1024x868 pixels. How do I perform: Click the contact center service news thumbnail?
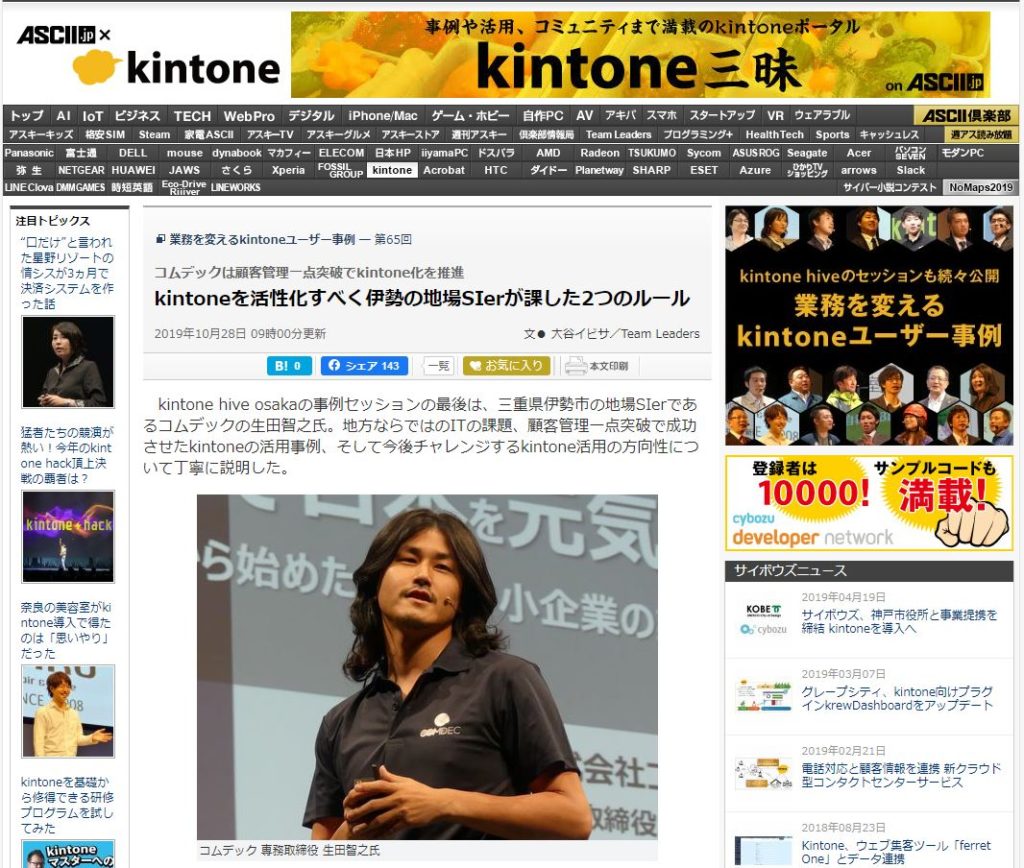[x=763, y=773]
